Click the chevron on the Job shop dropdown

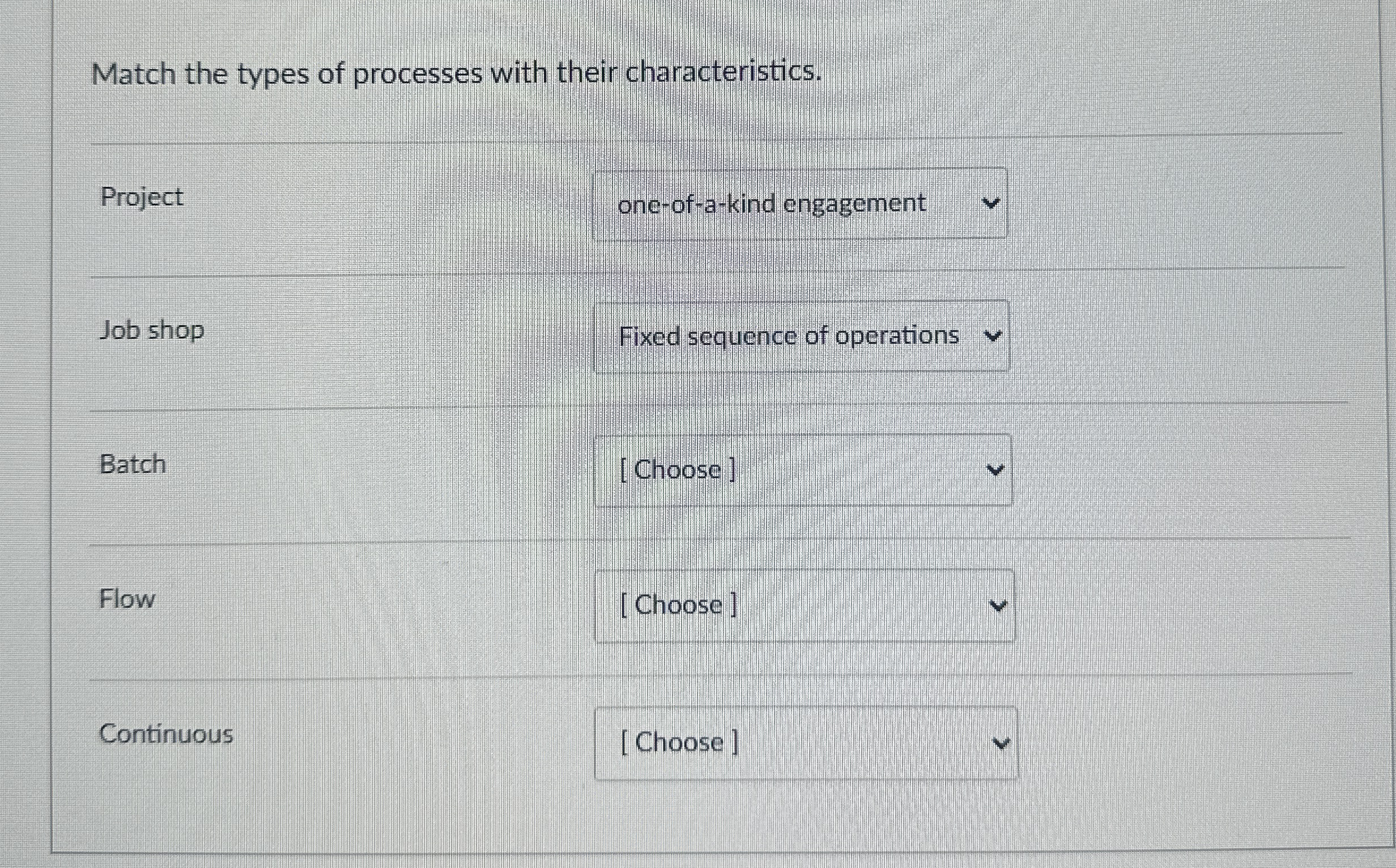point(993,337)
